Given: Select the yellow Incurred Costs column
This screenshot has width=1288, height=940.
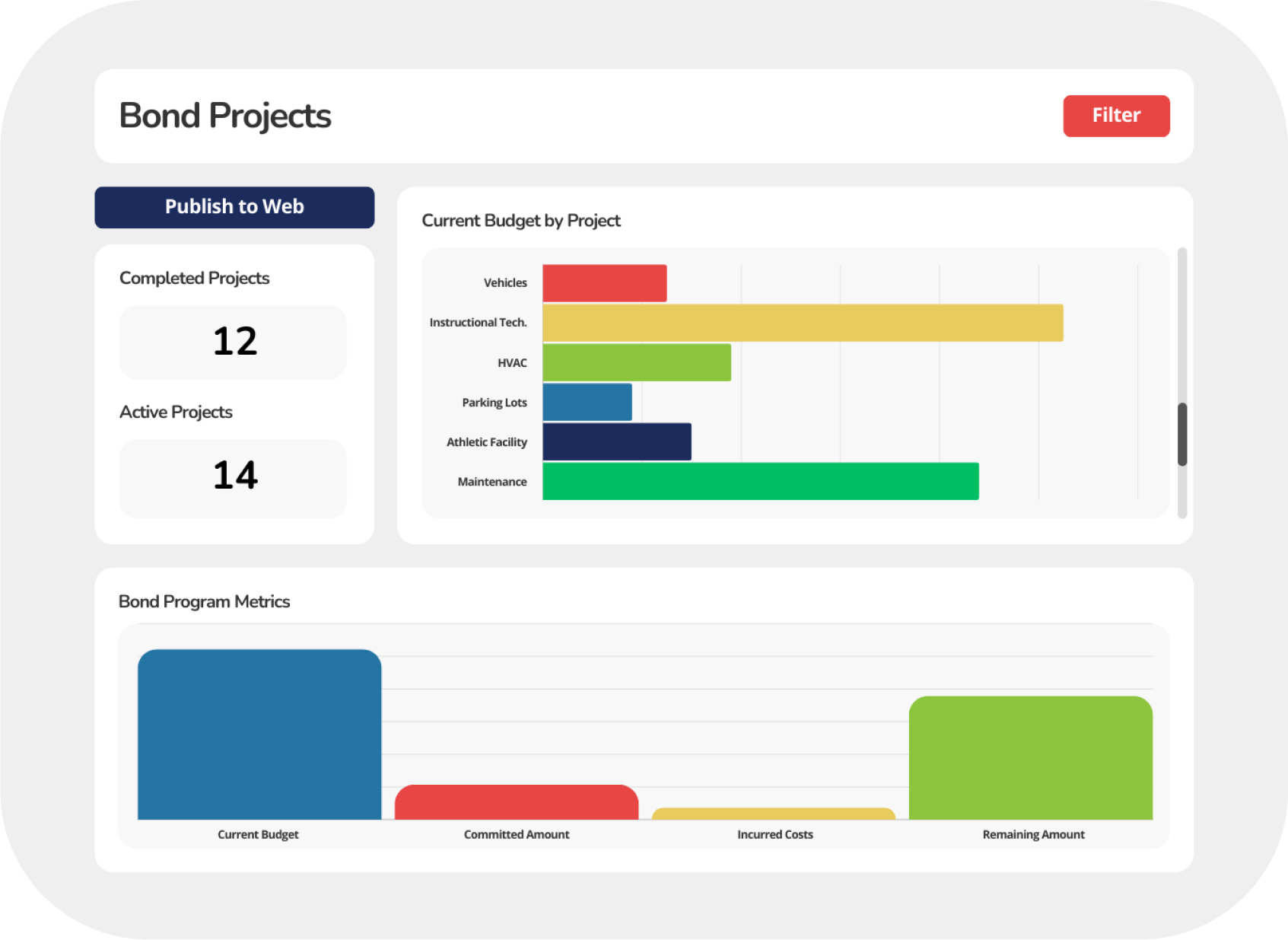Looking at the screenshot, I should click(x=773, y=814).
